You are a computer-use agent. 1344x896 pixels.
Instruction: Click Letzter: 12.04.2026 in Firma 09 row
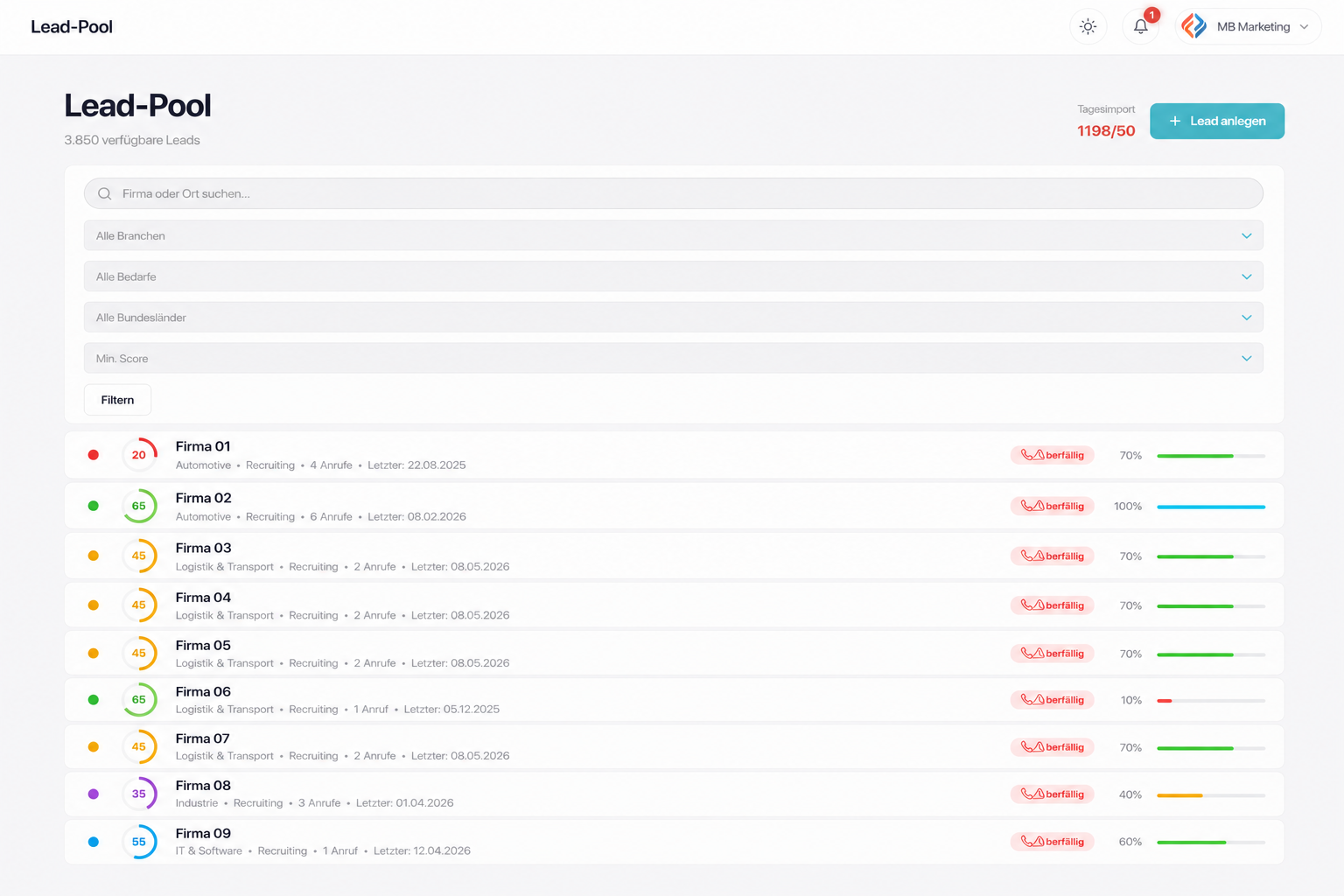422,851
